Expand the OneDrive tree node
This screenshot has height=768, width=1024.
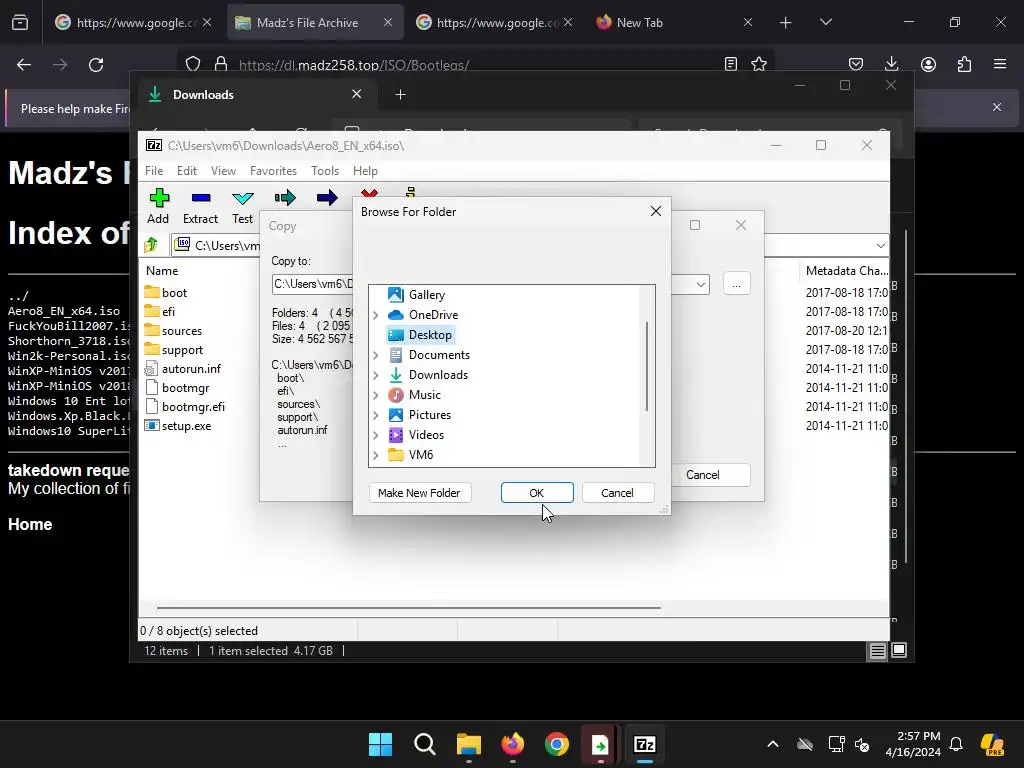pos(376,315)
